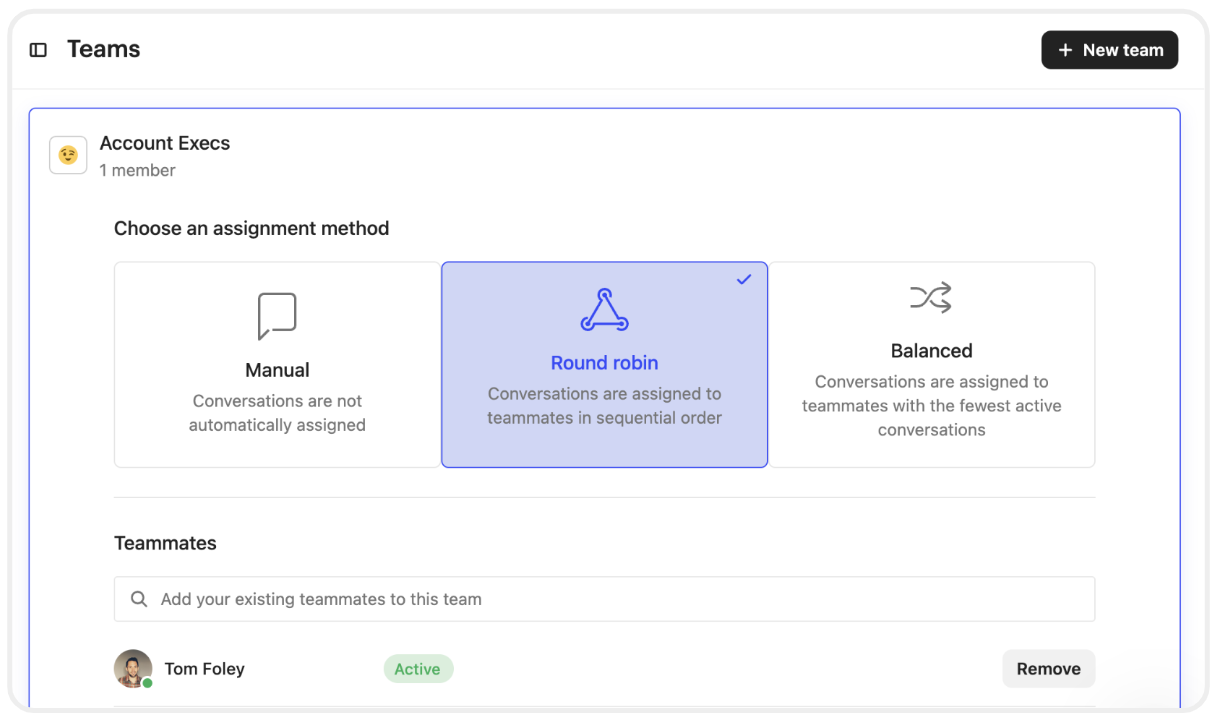Open Tom Foley's avatar photo

coord(133,669)
